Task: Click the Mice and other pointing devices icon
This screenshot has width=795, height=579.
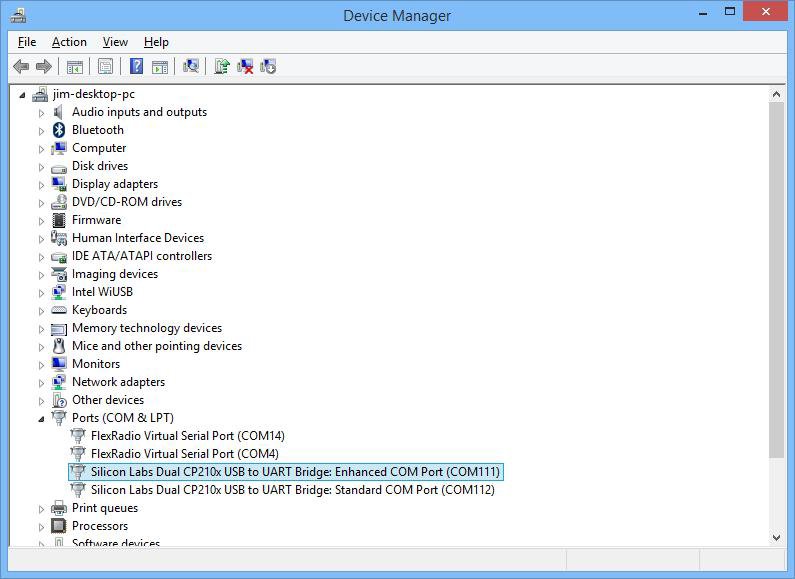Action: [x=59, y=346]
